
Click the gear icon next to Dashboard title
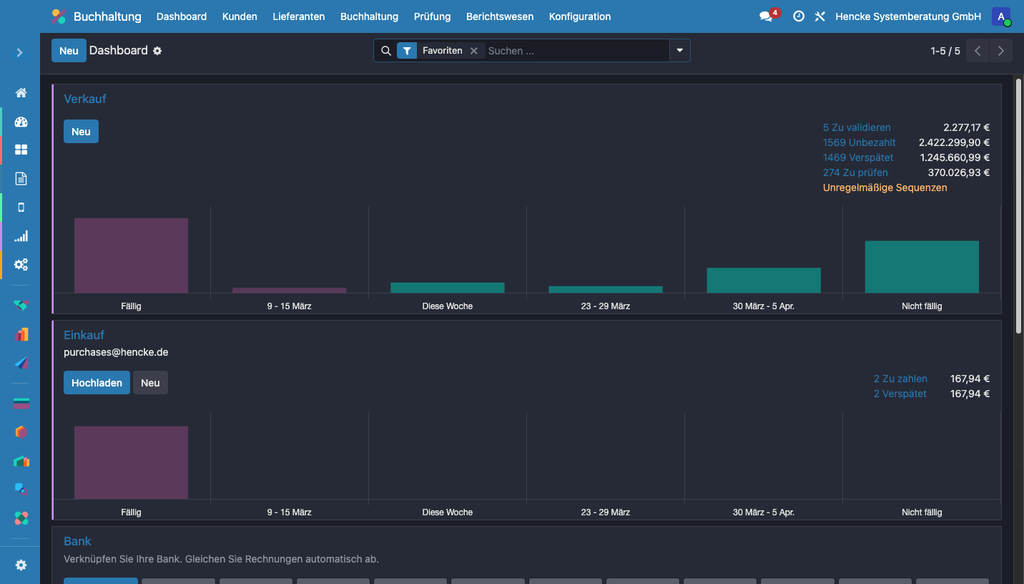tap(157, 51)
